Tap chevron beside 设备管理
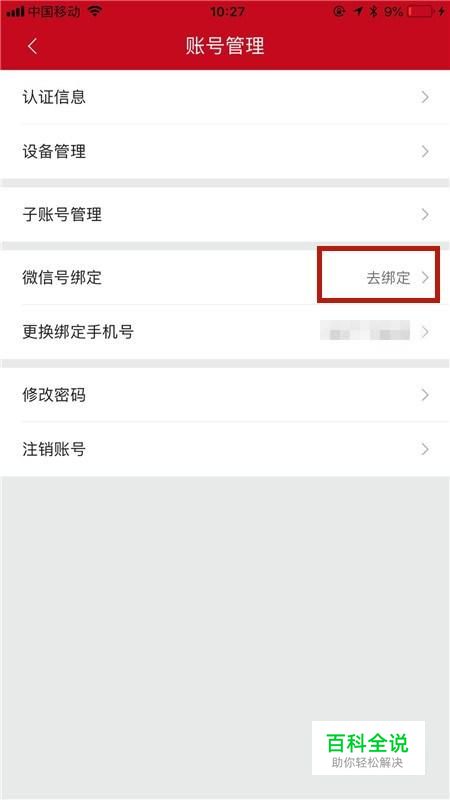The height and width of the screenshot is (800, 450). [x=425, y=152]
